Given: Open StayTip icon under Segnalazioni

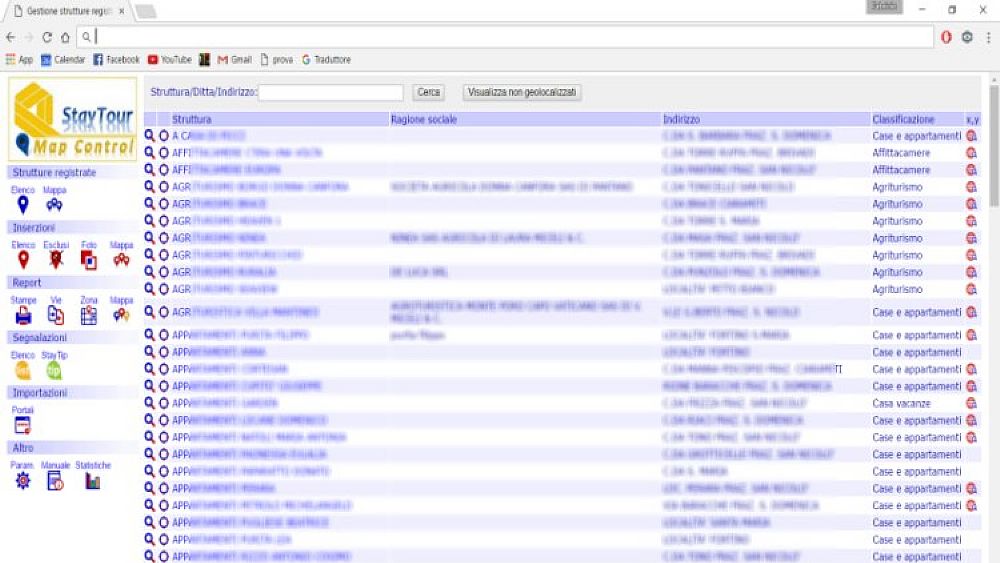Looking at the screenshot, I should (x=54, y=370).
